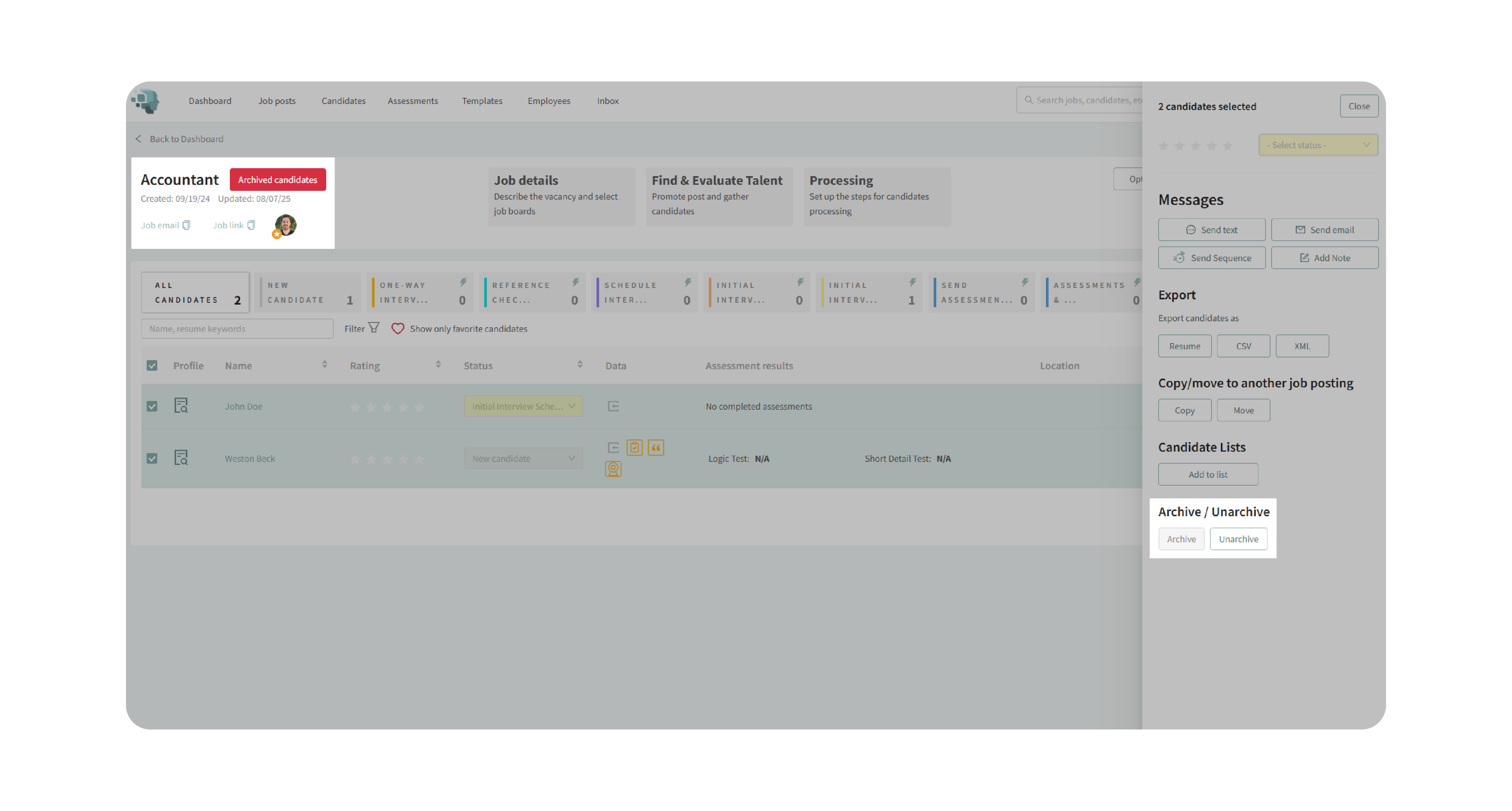Open John Doe's profile icon

tap(181, 405)
